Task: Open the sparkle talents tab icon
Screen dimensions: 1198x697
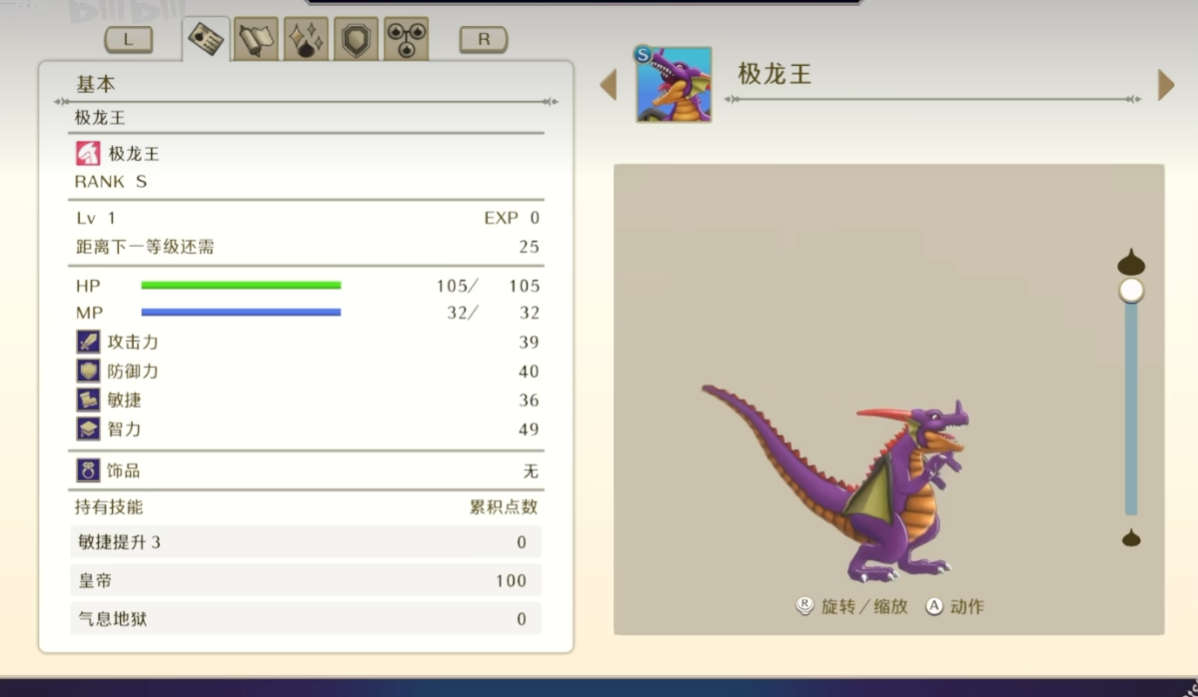Action: [x=306, y=40]
